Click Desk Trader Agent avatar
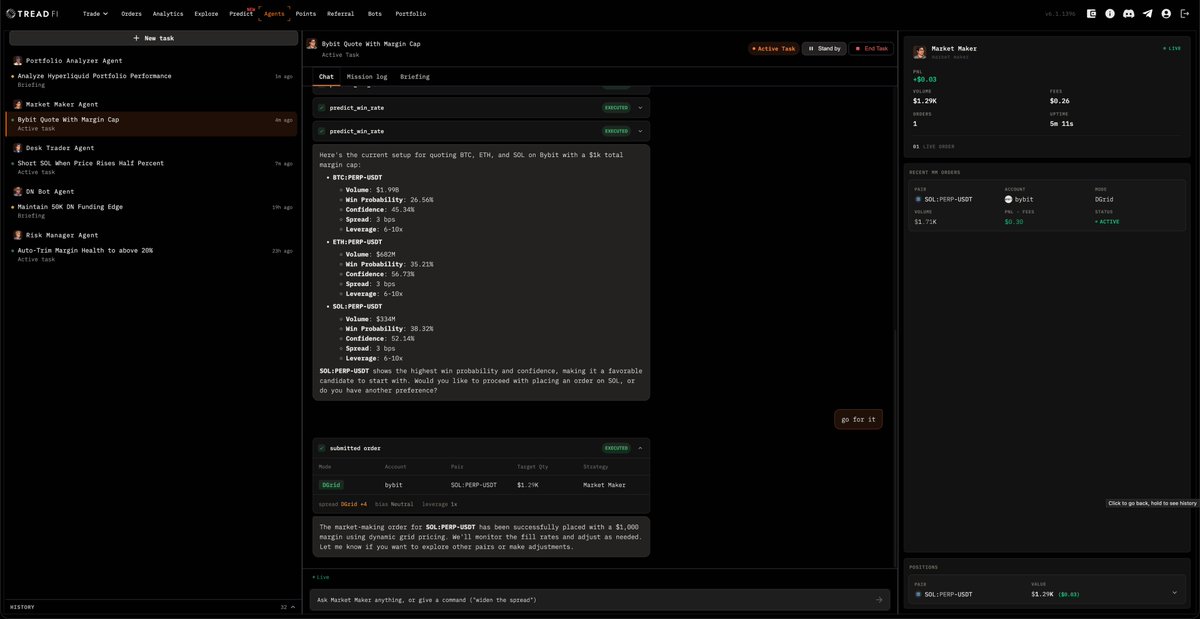The image size is (1200, 619). (x=18, y=148)
